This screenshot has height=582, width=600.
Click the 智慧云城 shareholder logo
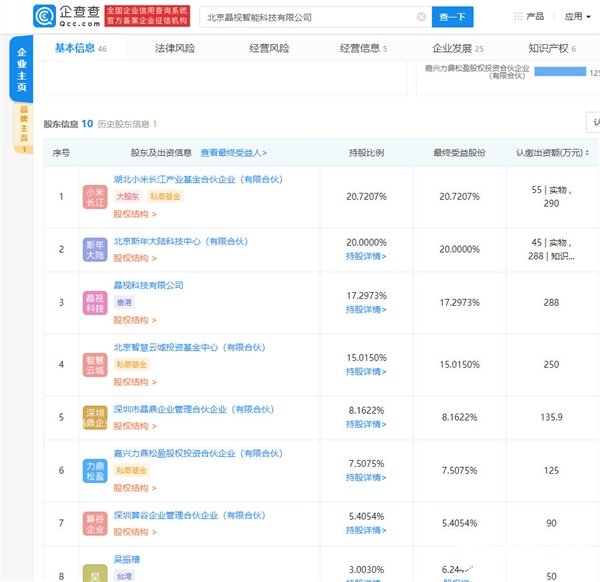95,365
